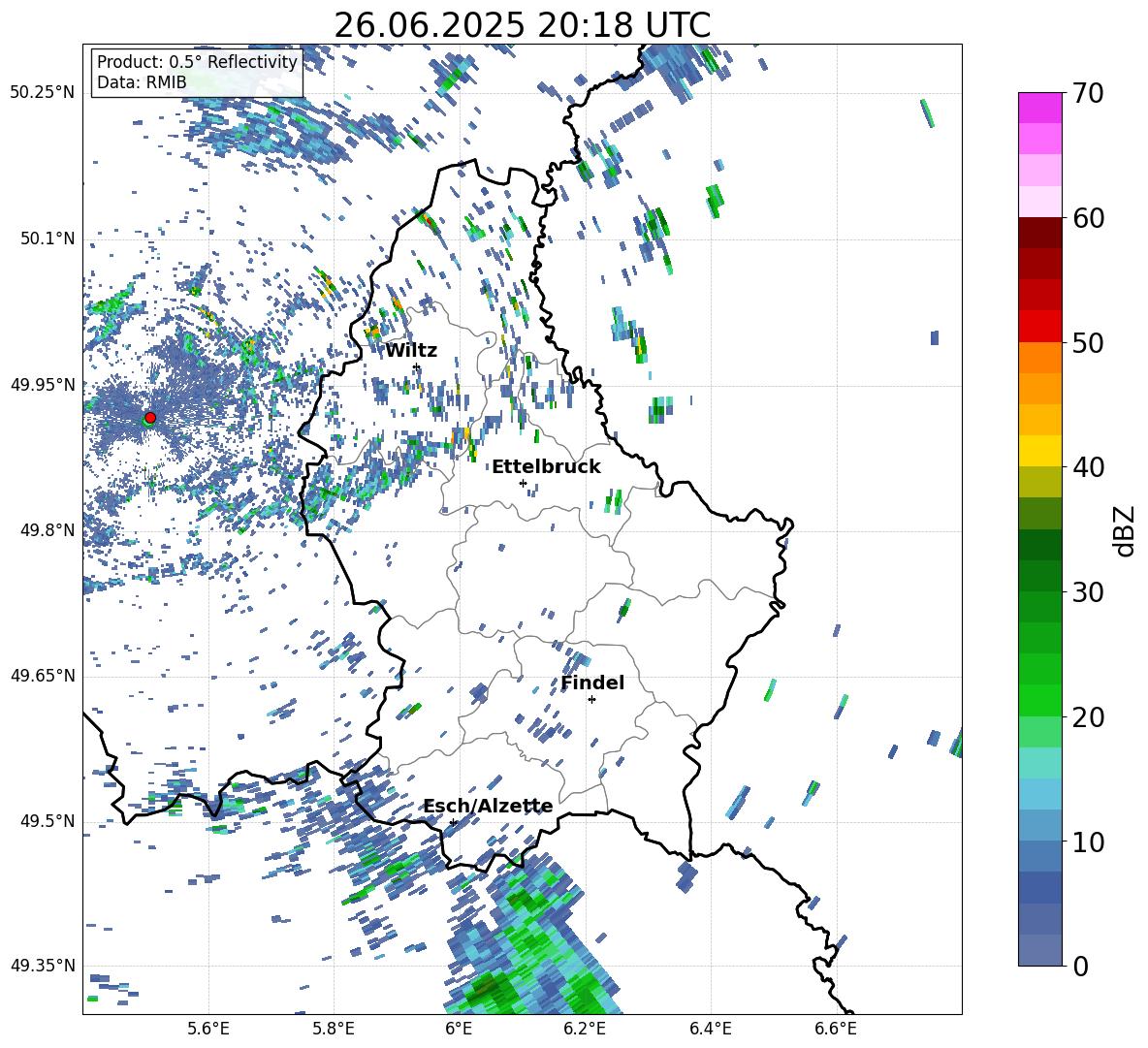Click the 6°E longitude label
This screenshot has height=1048, width=1148.
tap(459, 1030)
